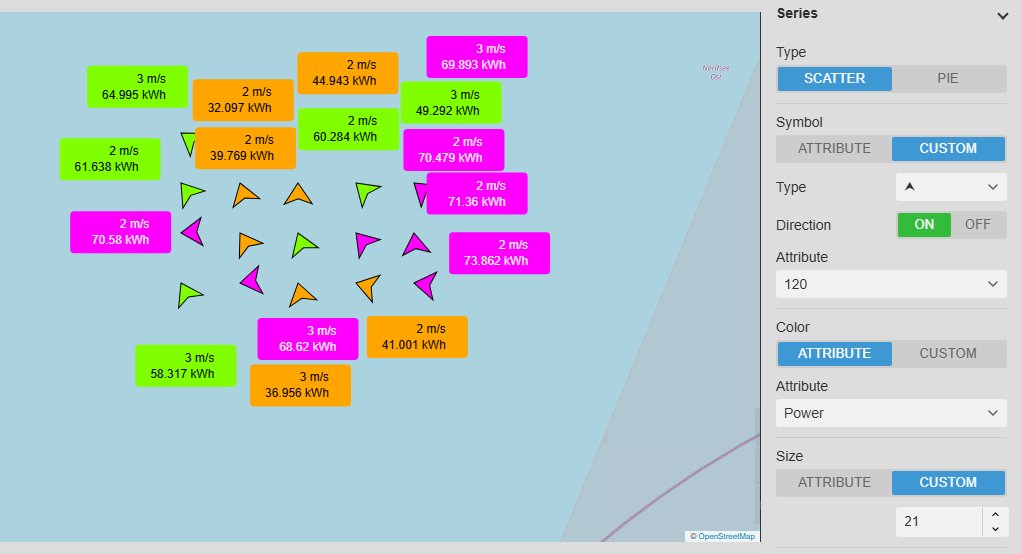Click the green 49.292 kWh label
1022x554 pixels.
451,102
